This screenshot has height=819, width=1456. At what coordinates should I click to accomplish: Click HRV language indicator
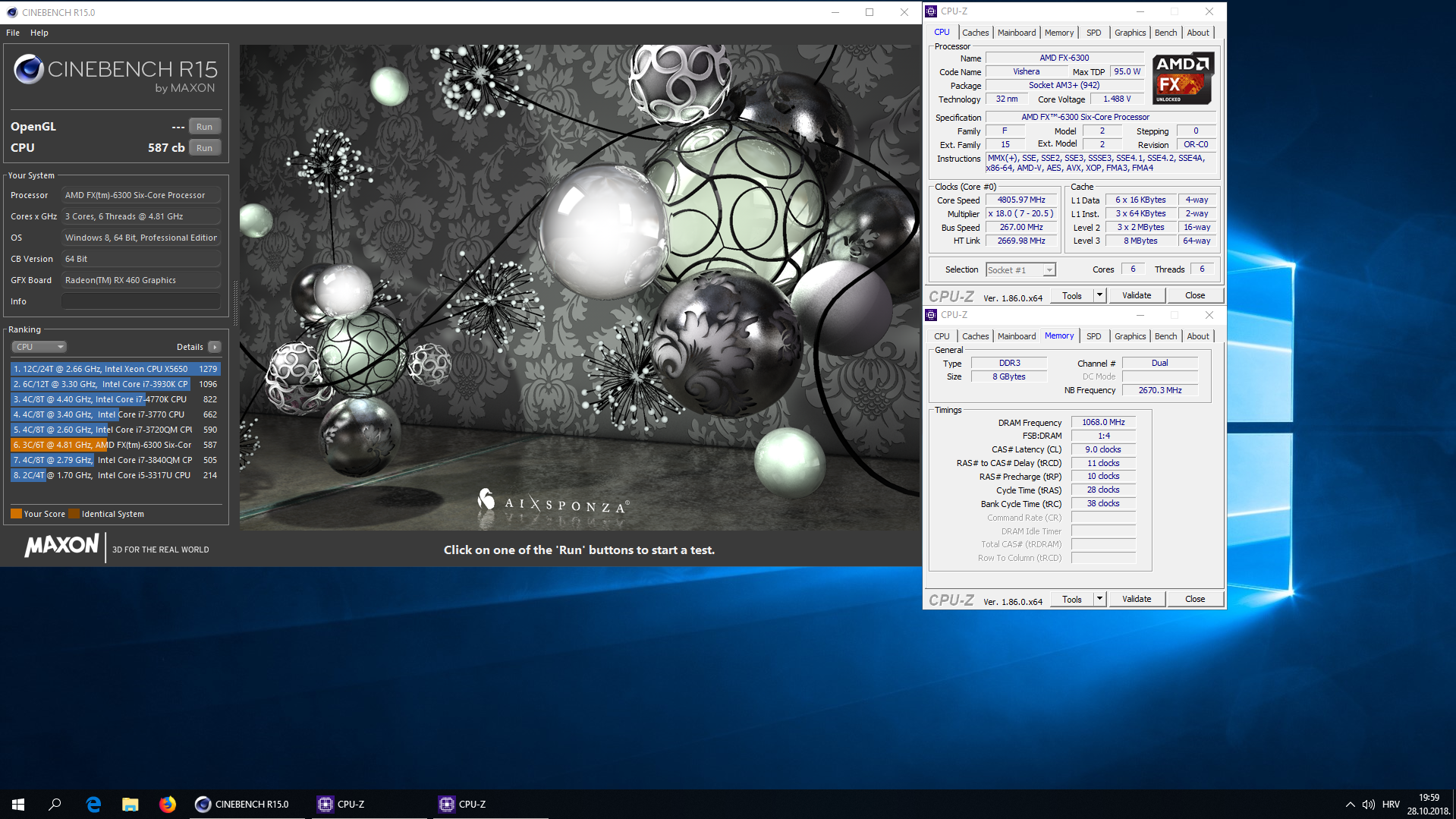click(1391, 804)
